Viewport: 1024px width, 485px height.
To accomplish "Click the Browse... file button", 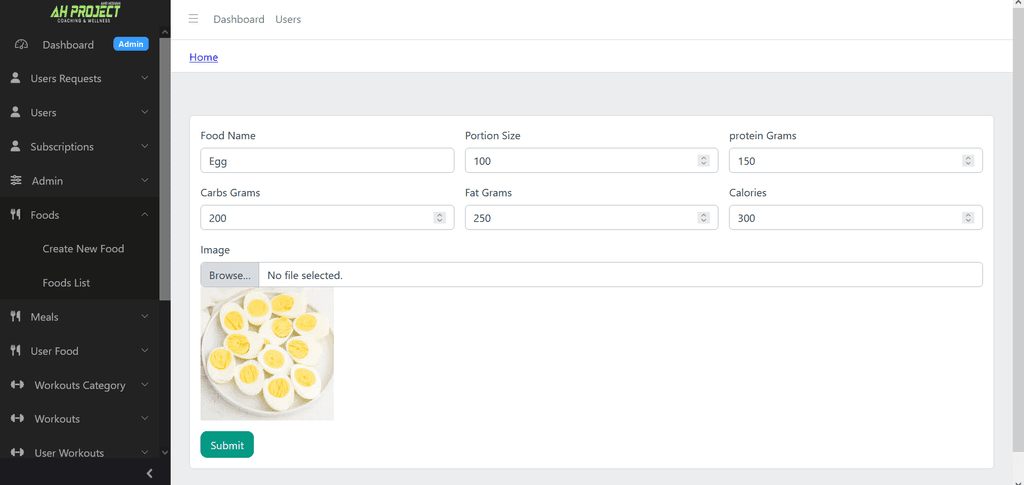I will click(230, 275).
